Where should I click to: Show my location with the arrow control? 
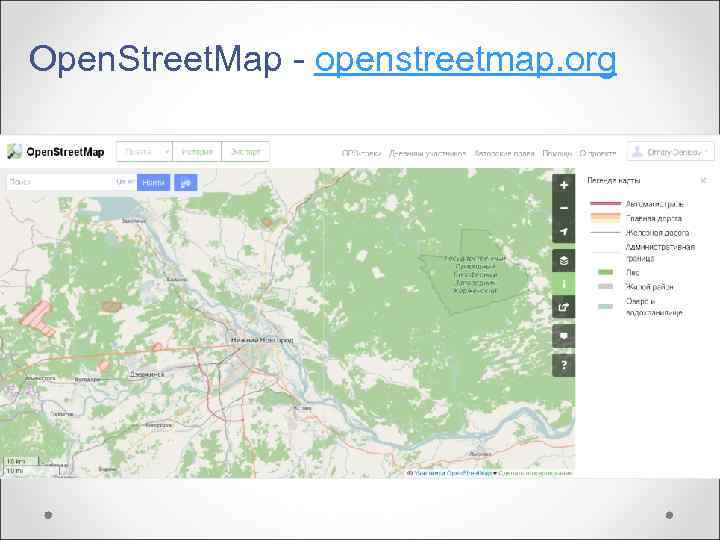[564, 231]
